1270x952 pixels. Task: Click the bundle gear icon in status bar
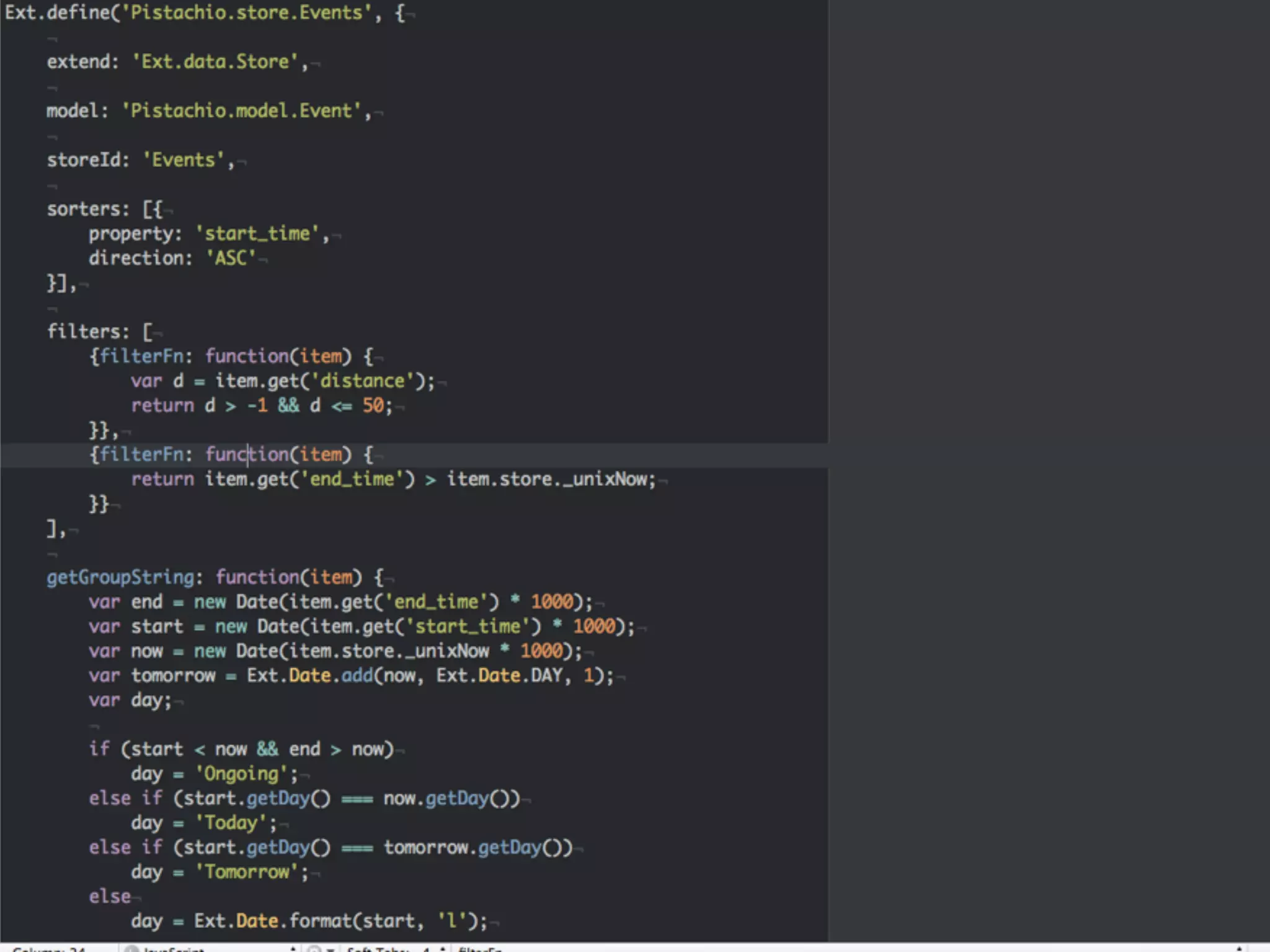(x=315, y=948)
